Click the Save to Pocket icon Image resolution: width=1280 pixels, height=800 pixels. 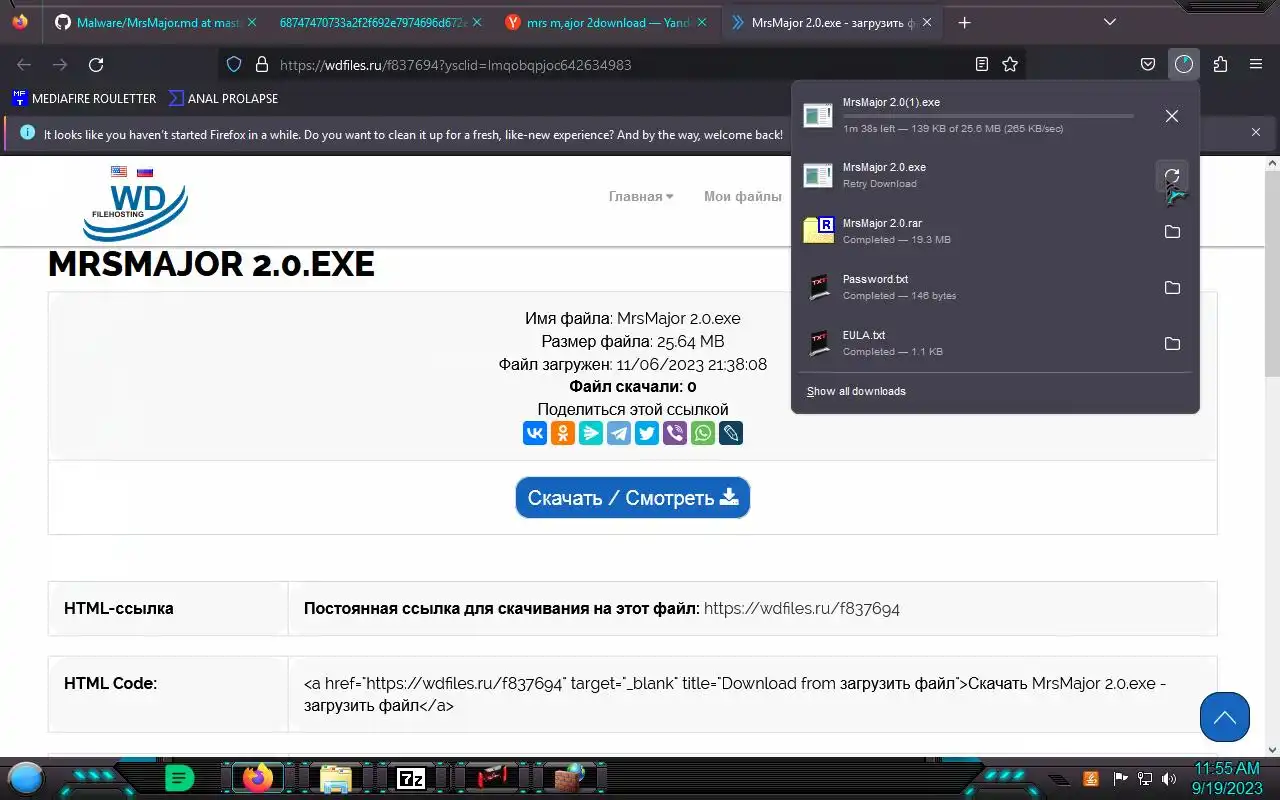pos(1148,64)
